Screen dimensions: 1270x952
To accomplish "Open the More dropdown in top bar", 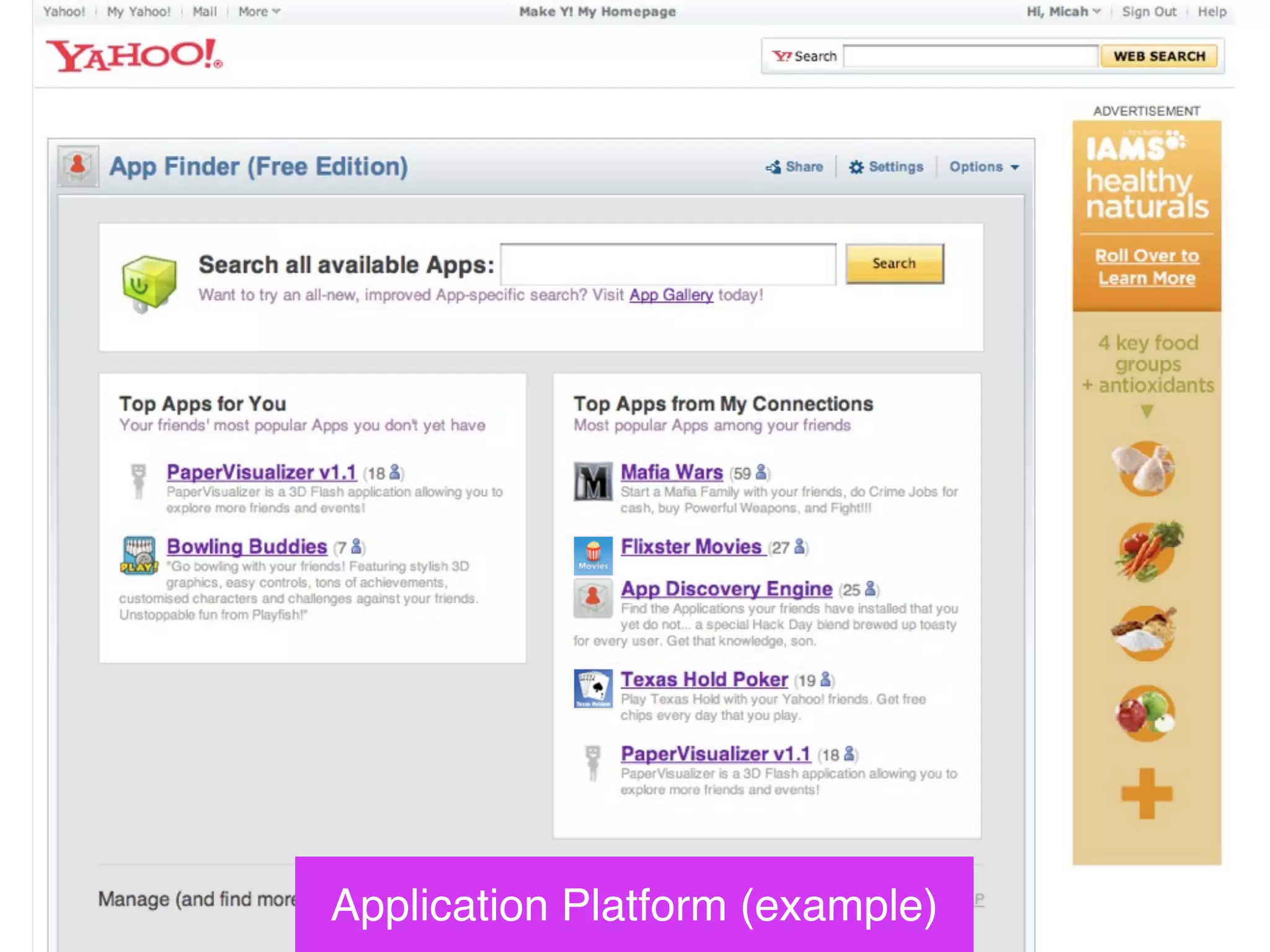I will click(x=259, y=11).
